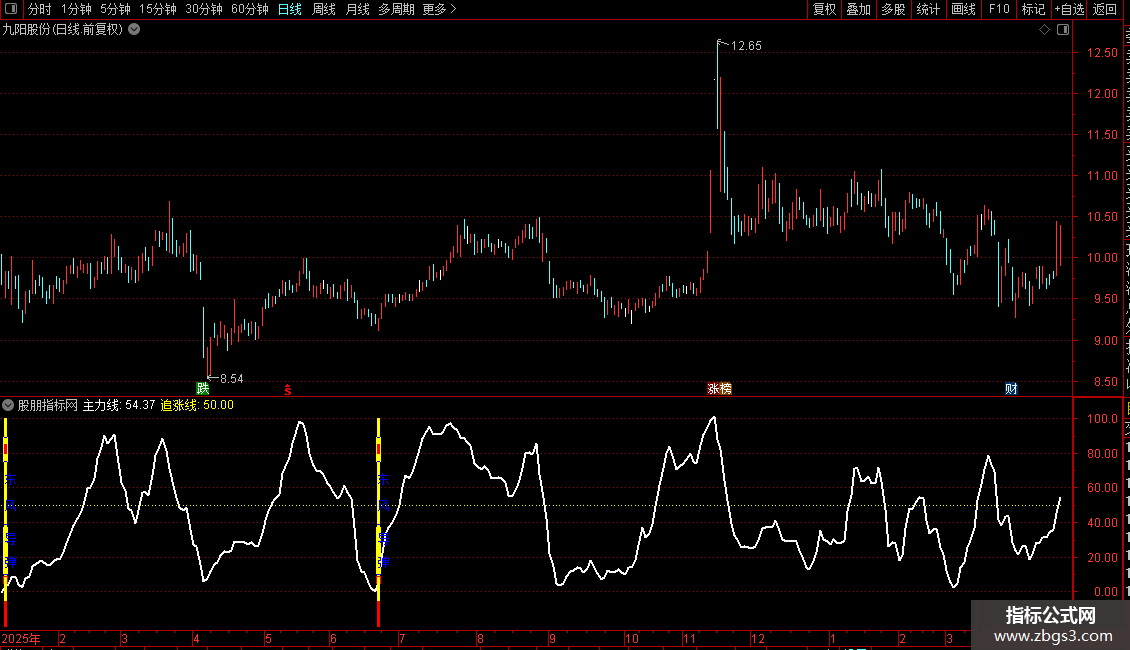This screenshot has height=650, width=1130.
Task: Open the 股朋指标网 indicator dropdown arrow
Action: click(x=8, y=405)
